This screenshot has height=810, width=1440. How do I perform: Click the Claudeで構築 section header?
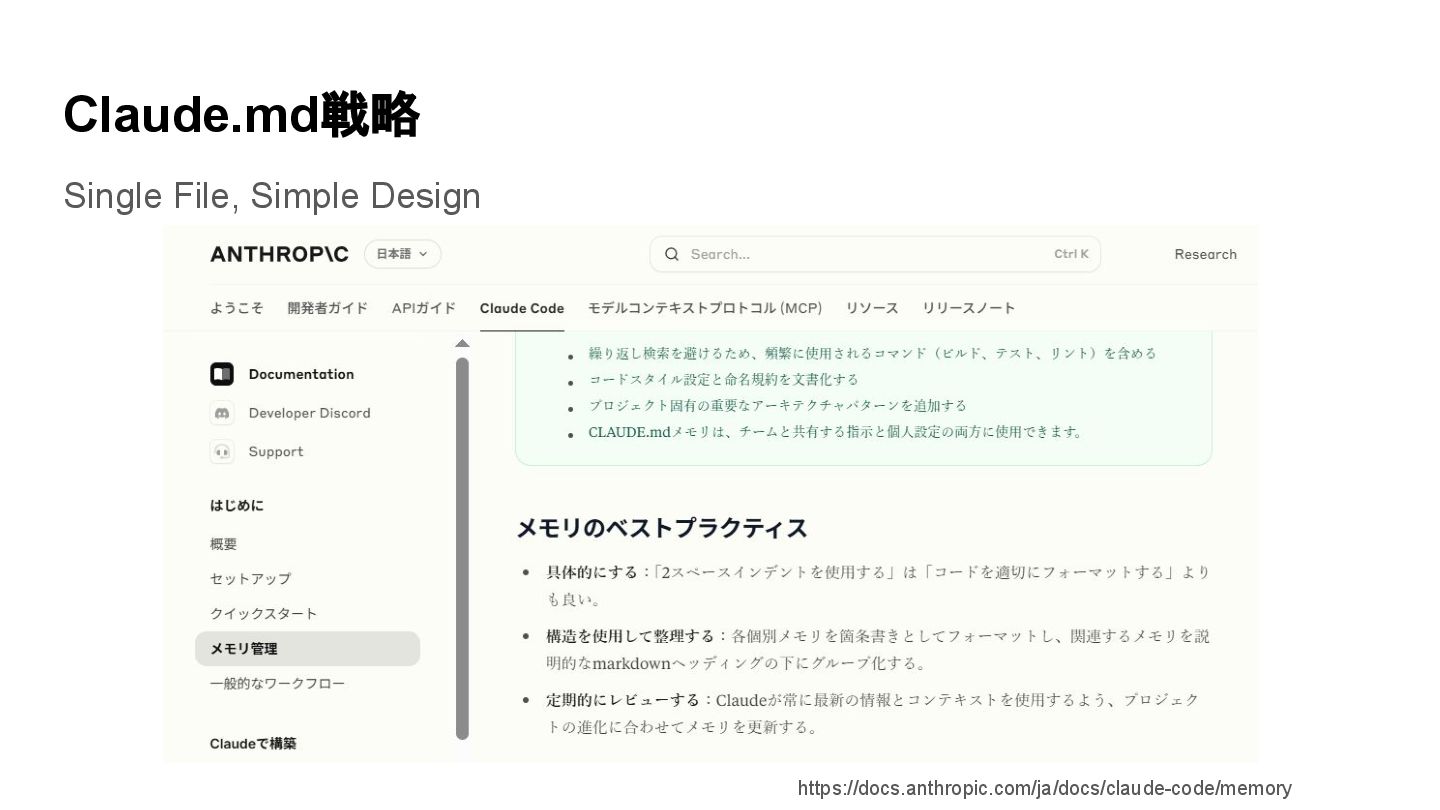[253, 743]
